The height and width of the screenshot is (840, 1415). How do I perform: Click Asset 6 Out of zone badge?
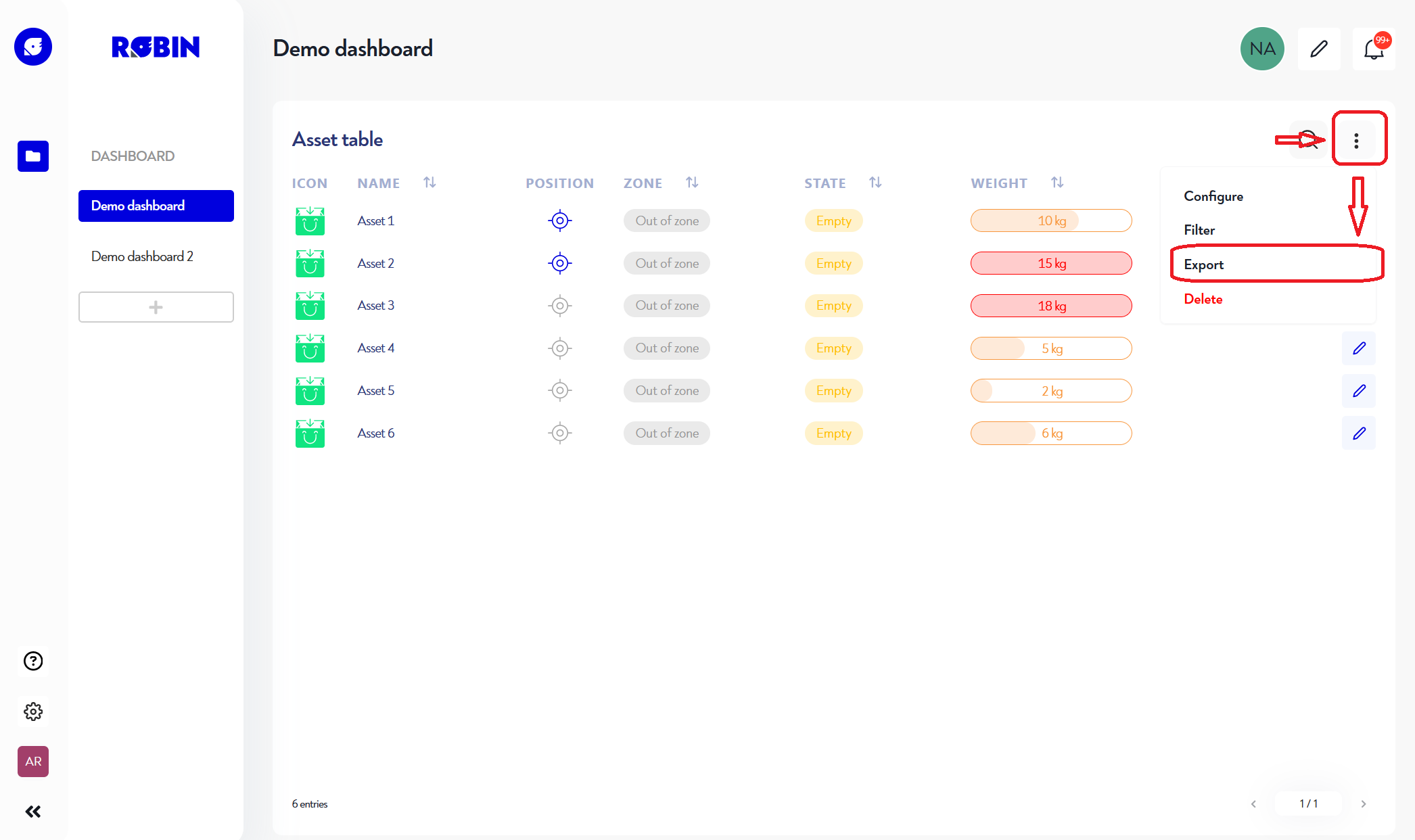(667, 433)
